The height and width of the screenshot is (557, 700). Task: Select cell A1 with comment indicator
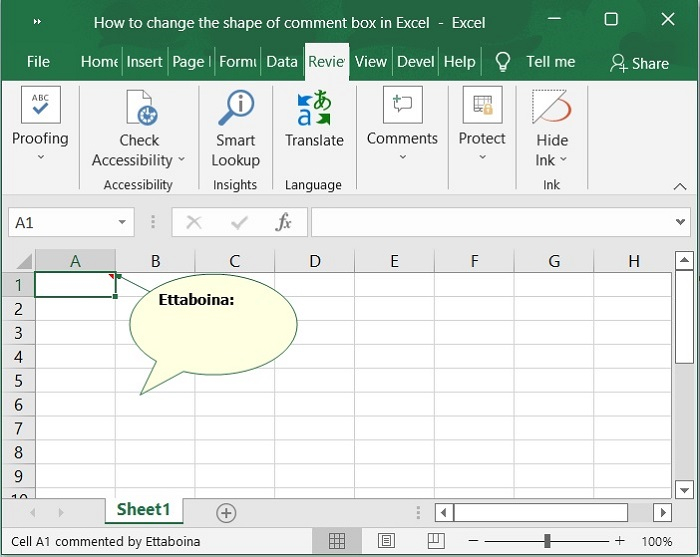pyautogui.click(x=75, y=284)
